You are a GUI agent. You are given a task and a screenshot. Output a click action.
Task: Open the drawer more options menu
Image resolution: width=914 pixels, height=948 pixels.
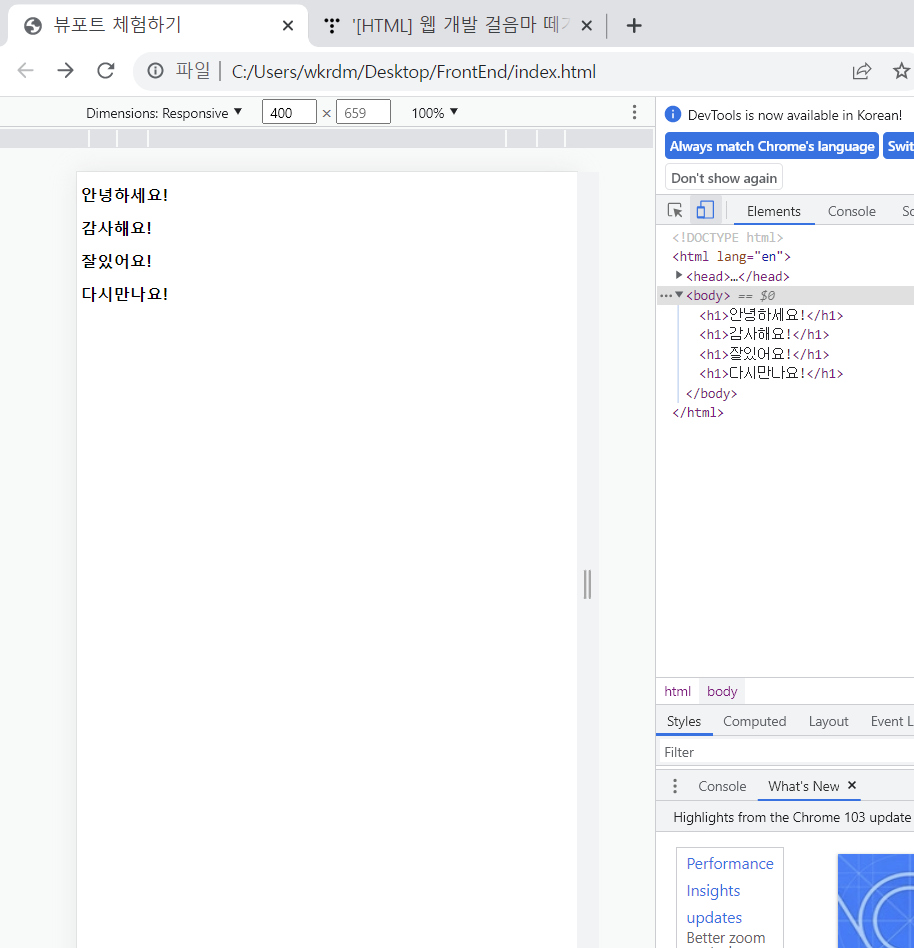[675, 786]
